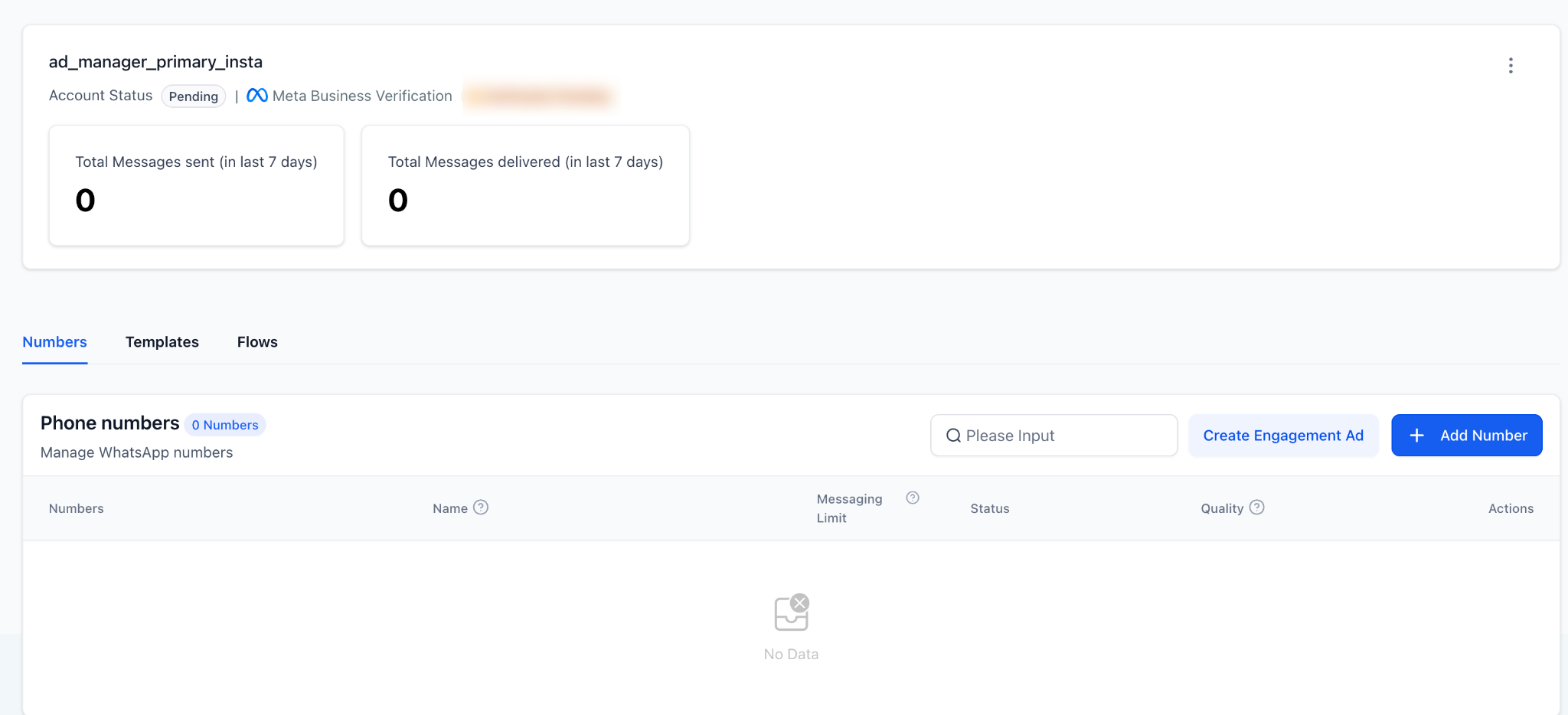This screenshot has width=1568, height=715.
Task: Click the 0 Numbers count badge
Action: (225, 425)
